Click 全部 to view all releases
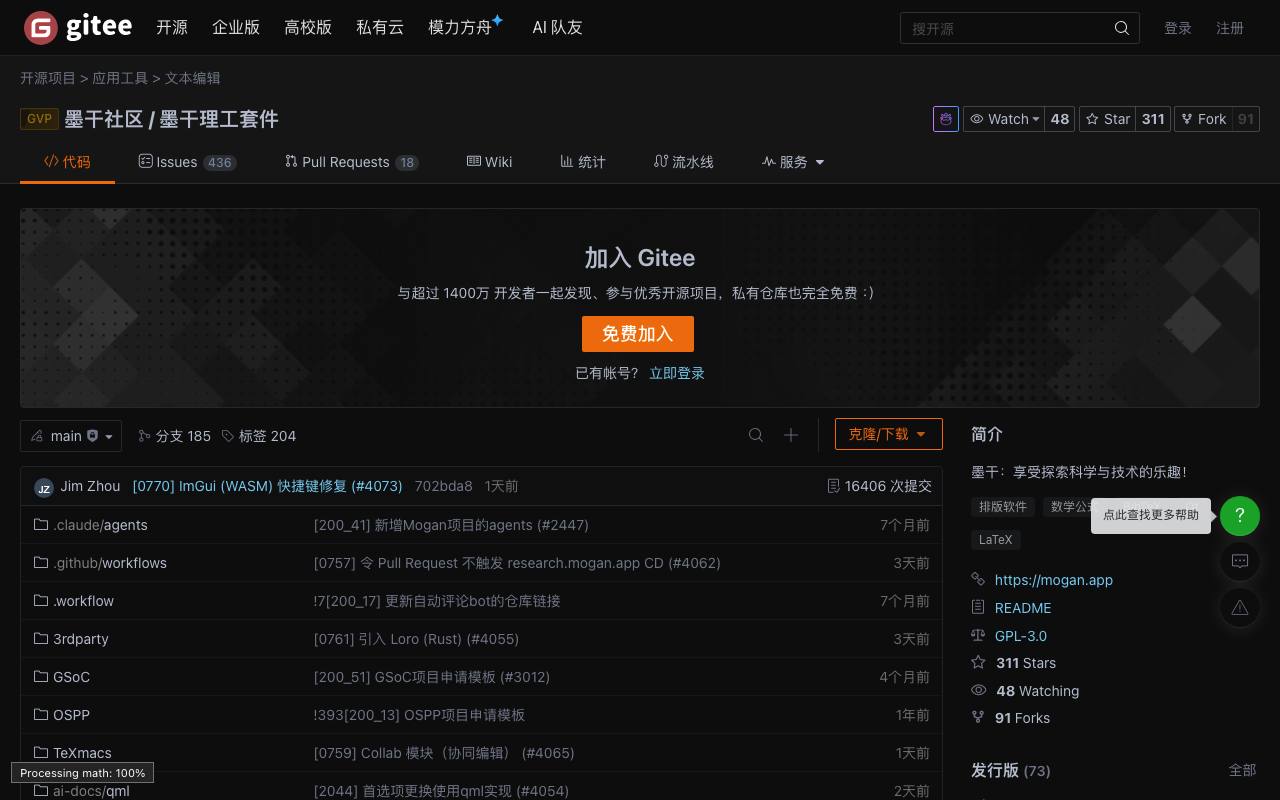Viewport: 1280px width, 800px height. tap(1242, 770)
